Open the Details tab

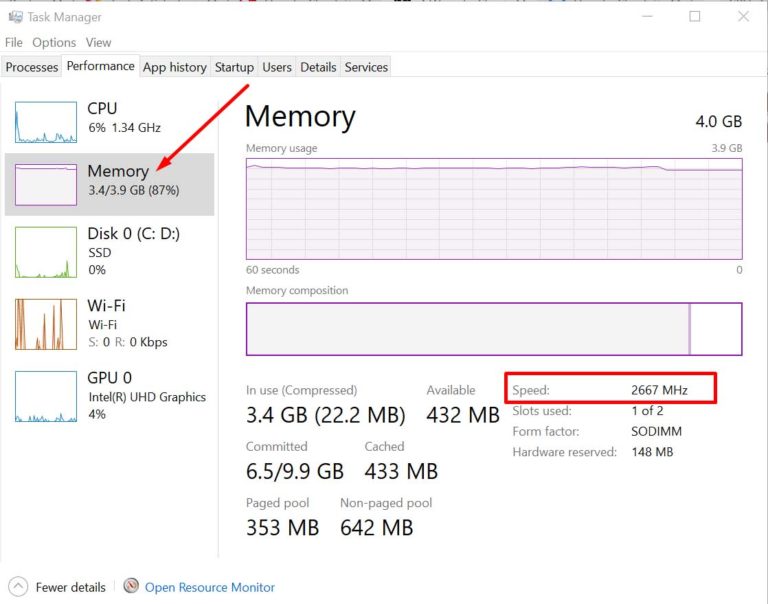click(318, 67)
